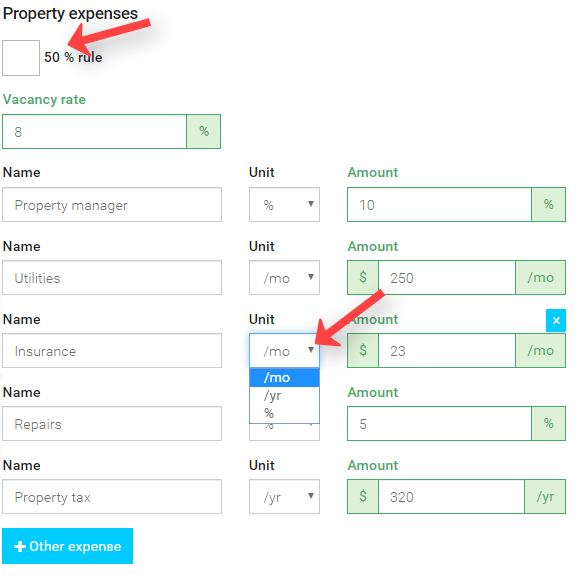Open the Property manager unit dropdown
Viewport: 578px width, 584px height.
tap(284, 204)
